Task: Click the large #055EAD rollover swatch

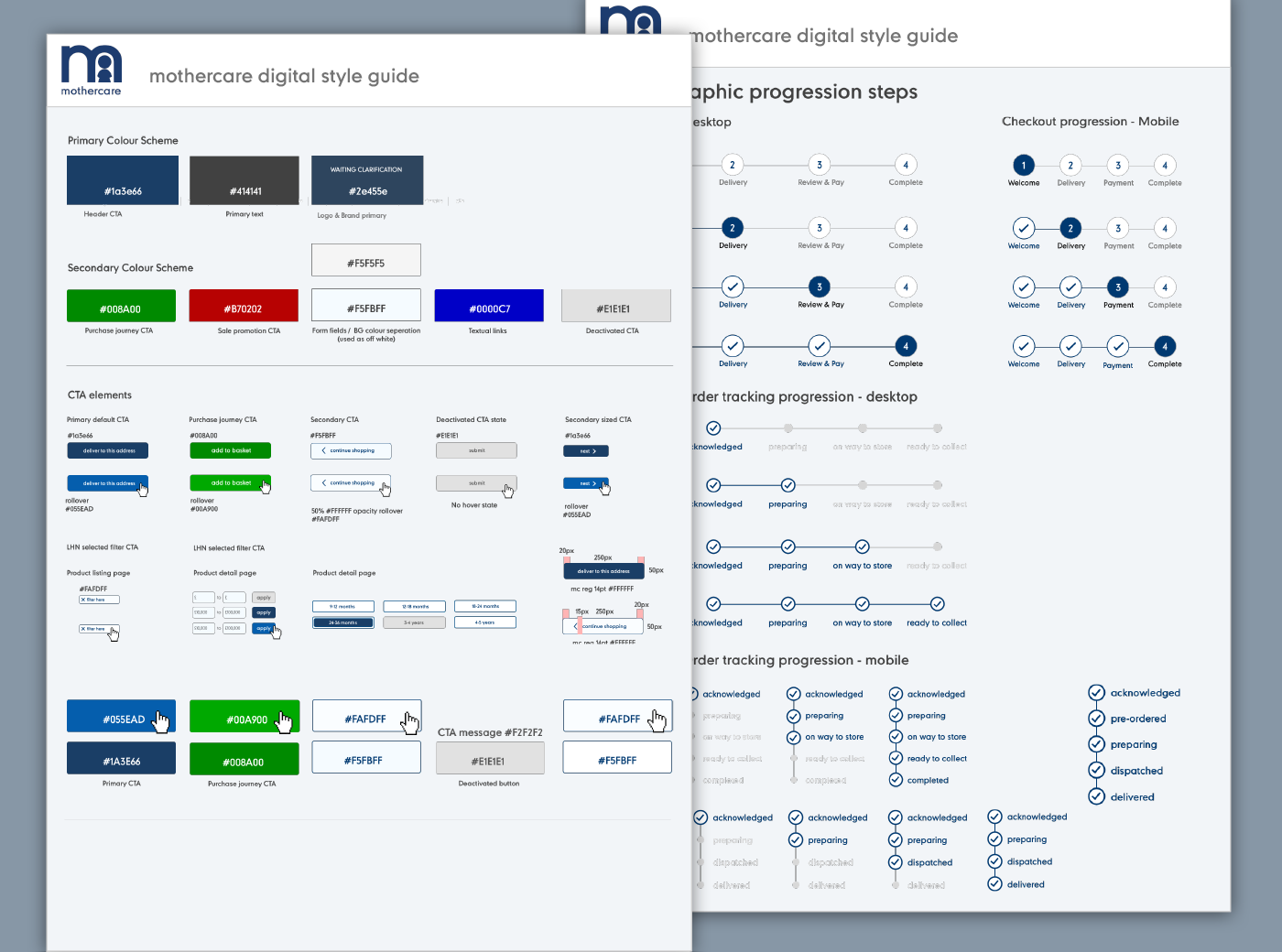Action: pyautogui.click(x=121, y=716)
